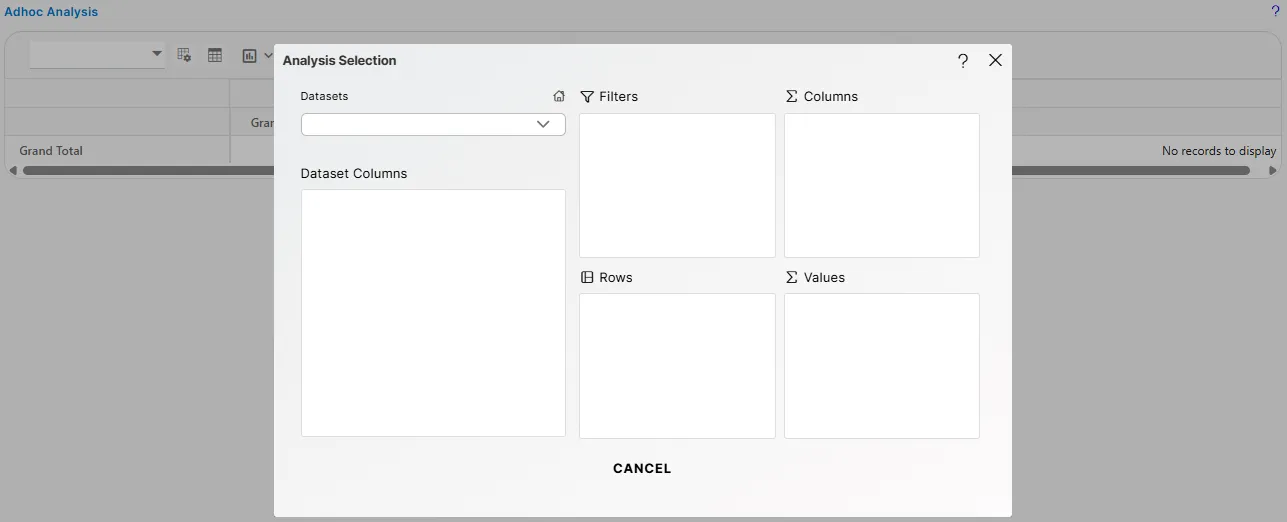1287x522 pixels.
Task: Click inside the Values drop area
Action: (881, 365)
